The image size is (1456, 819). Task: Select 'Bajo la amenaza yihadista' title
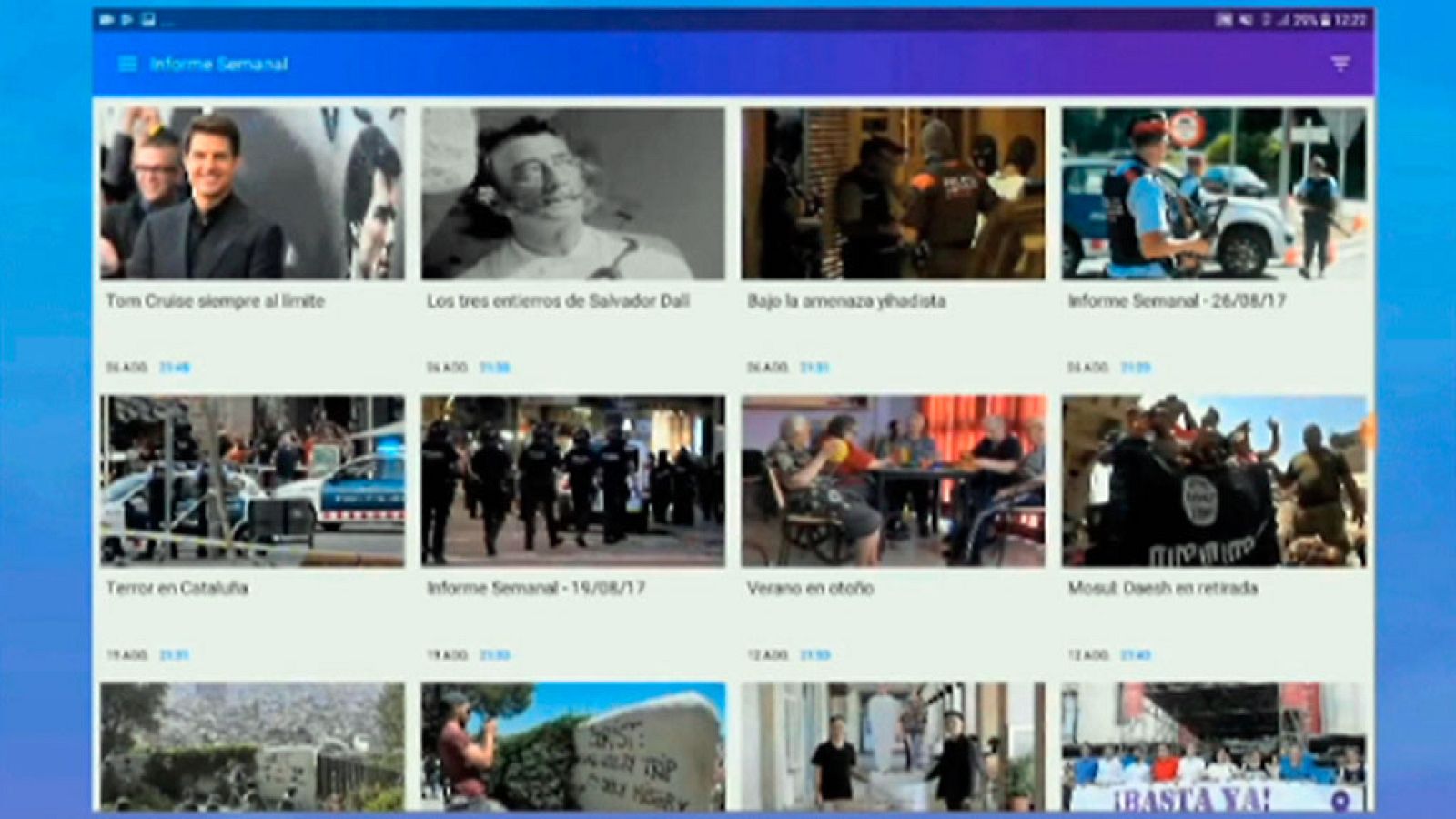click(844, 299)
